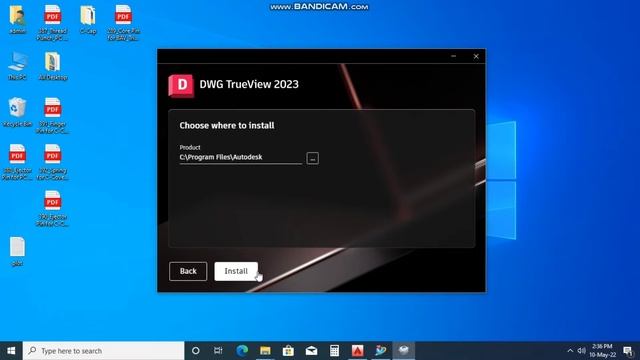Select the C-Cap folder on desktop
Image resolution: width=640 pixels, height=360 pixels.
[x=88, y=20]
